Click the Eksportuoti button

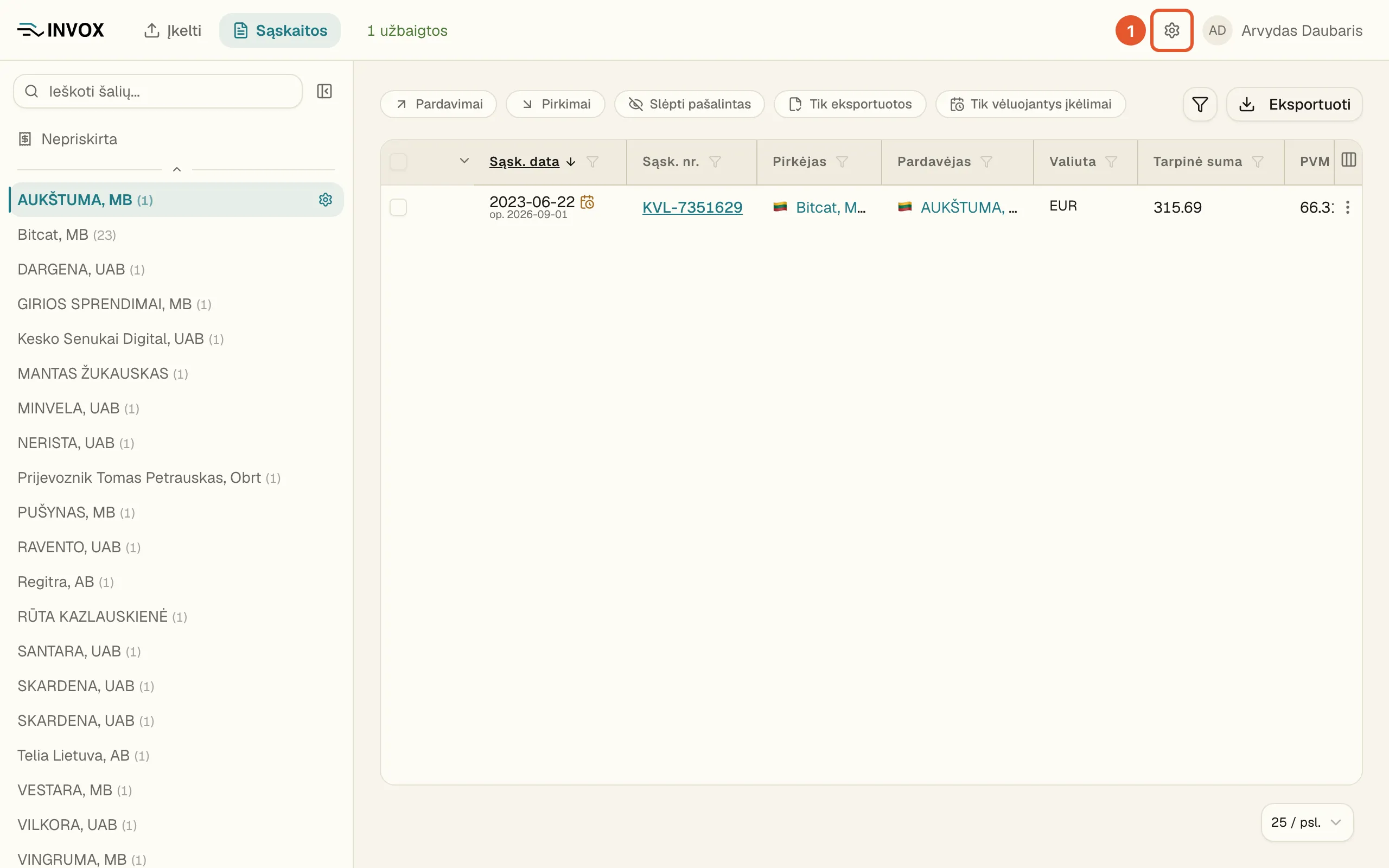click(x=1294, y=105)
